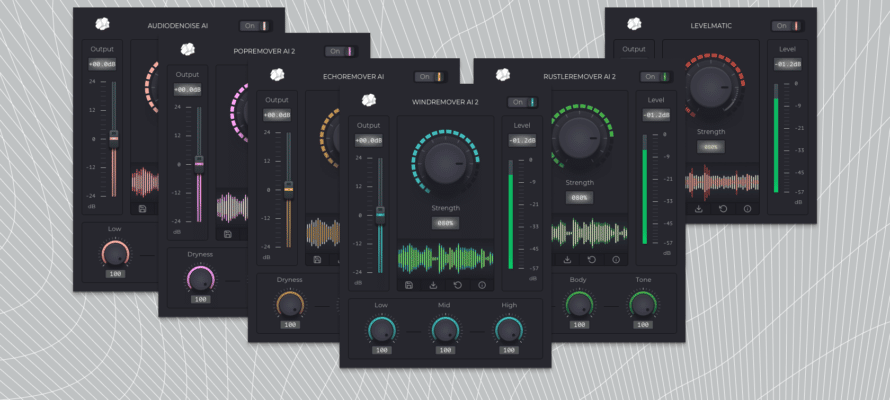890x400 pixels.
Task: Click the Low knob in AudioDenoise AI
Action: pyautogui.click(x=115, y=254)
